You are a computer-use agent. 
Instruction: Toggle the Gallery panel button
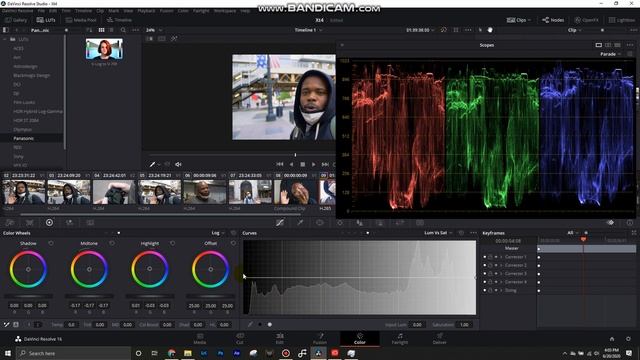(x=16, y=20)
